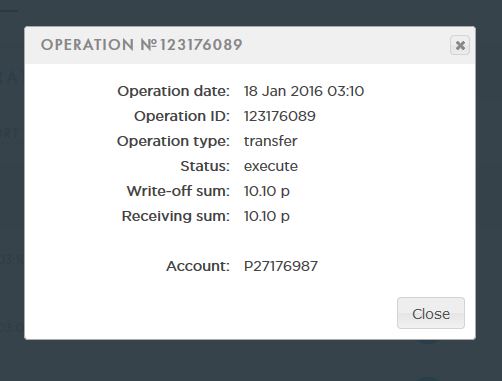502x381 pixels.
Task: Select the Operation ID label
Action: click(182, 116)
